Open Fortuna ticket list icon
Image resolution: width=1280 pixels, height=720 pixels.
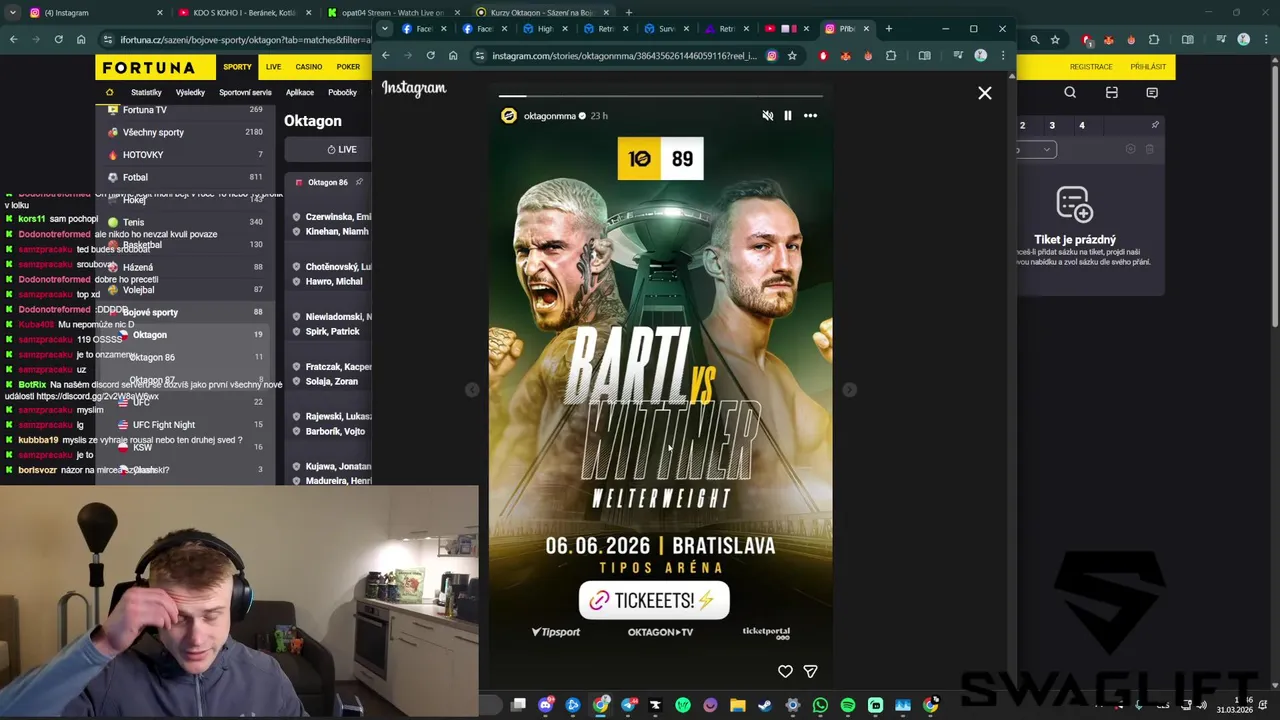pos(1111,93)
